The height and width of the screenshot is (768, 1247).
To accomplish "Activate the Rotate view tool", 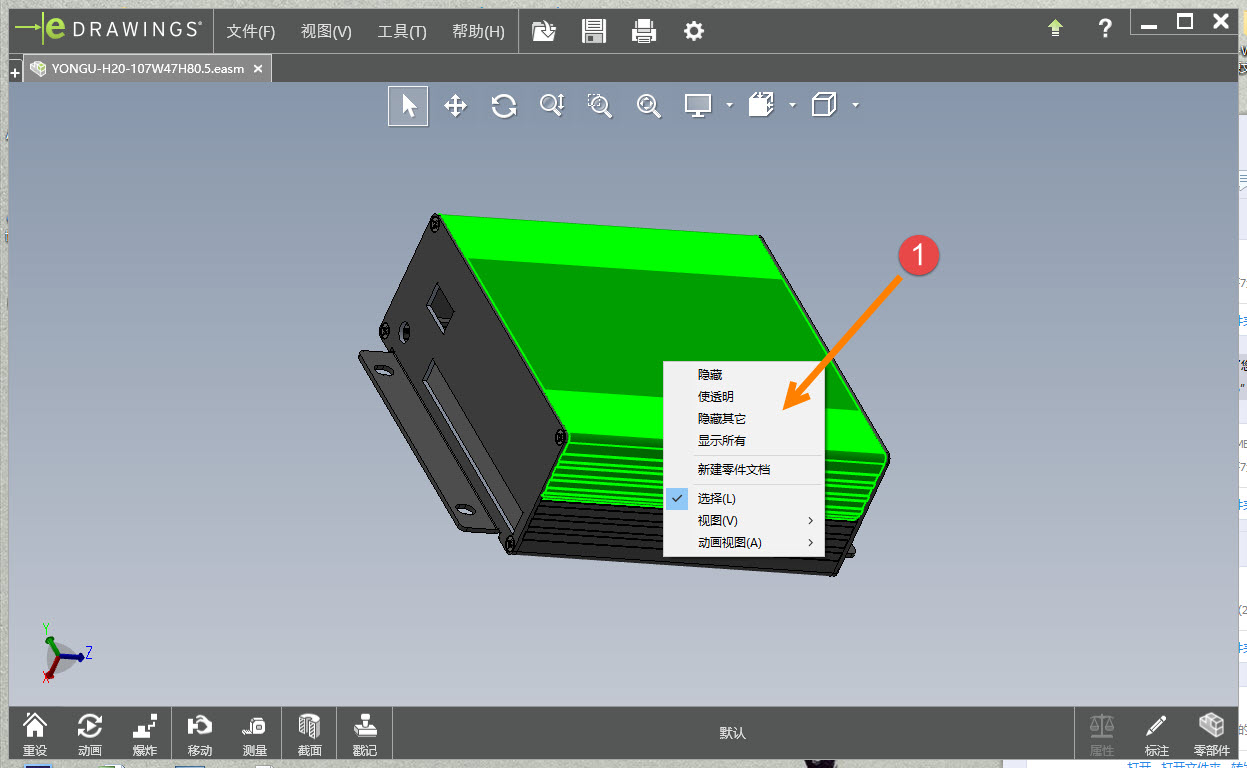I will click(504, 106).
